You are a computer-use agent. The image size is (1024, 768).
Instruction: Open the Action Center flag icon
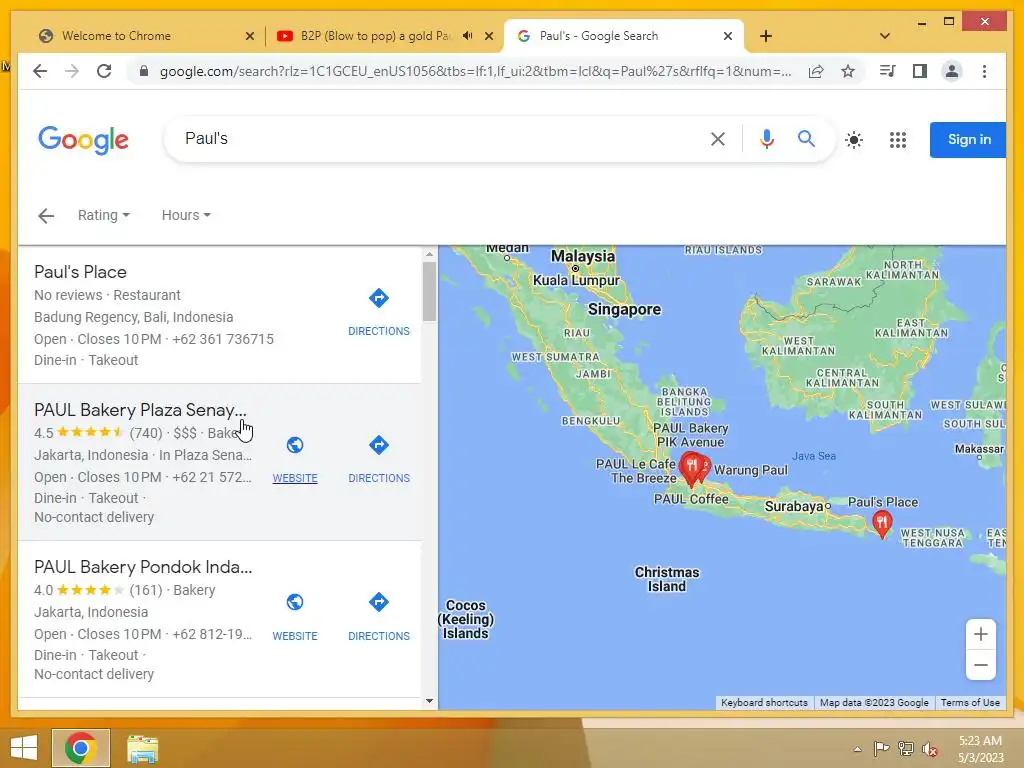[x=881, y=749]
